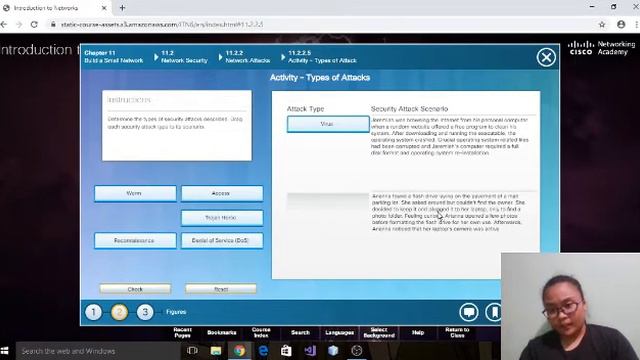This screenshot has width=640, height=360.
Task: Click the bookmark icon in bottom bar
Action: click(493, 312)
